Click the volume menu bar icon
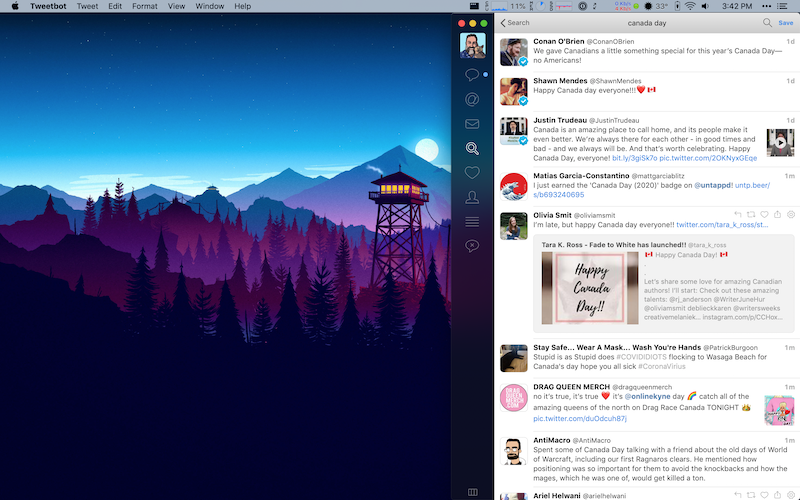This screenshot has width=800, height=500. click(705, 6)
